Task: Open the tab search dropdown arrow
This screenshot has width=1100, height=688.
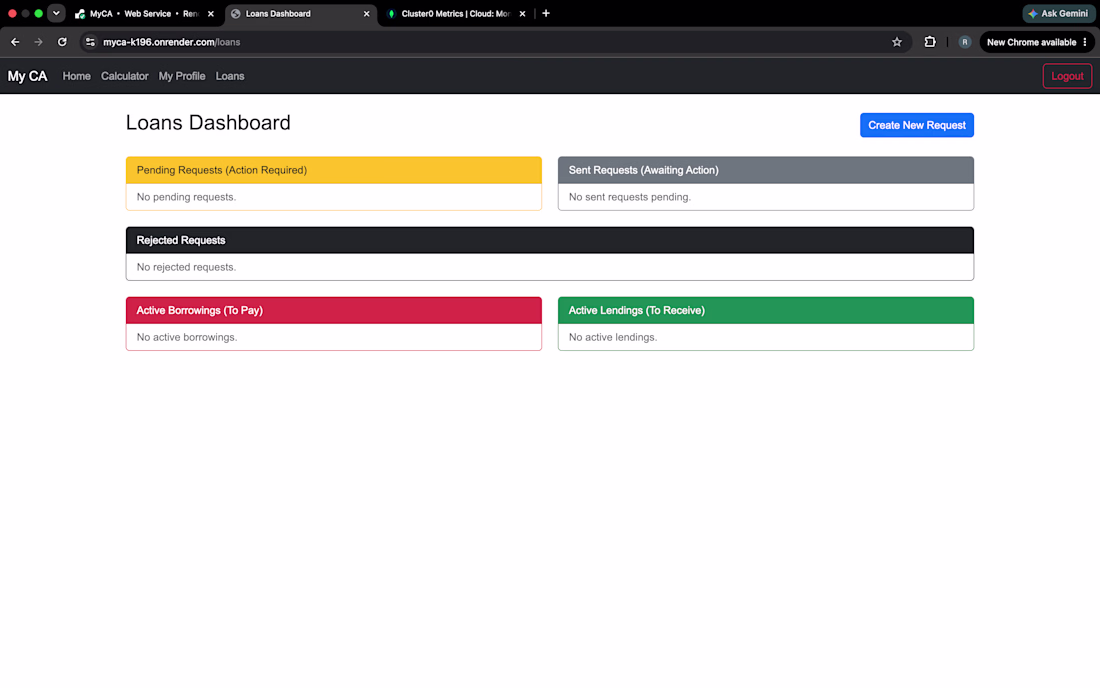Action: [x=56, y=13]
